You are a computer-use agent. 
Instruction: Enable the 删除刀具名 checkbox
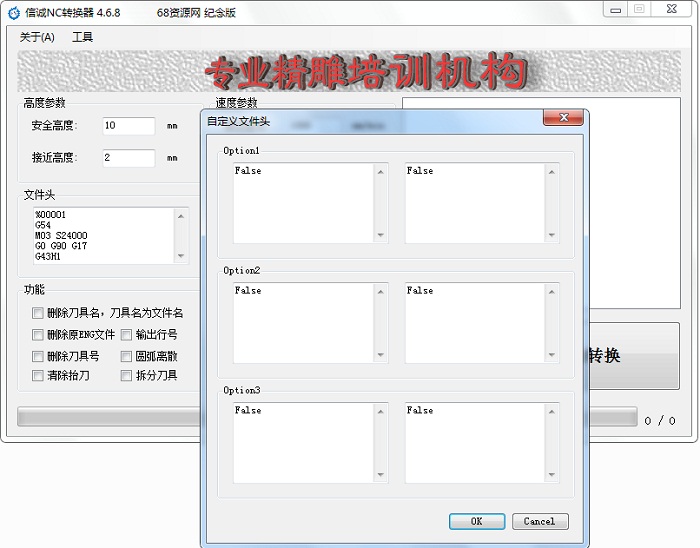[x=38, y=313]
